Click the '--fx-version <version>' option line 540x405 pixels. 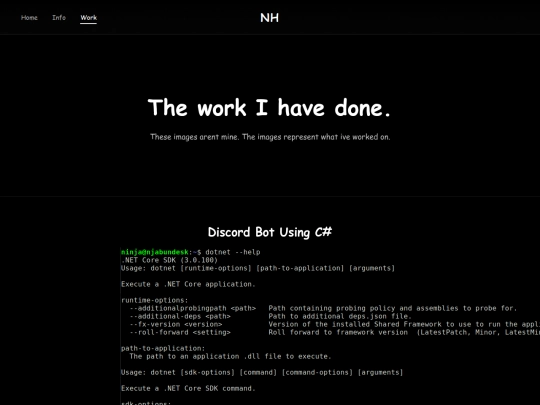click(x=176, y=324)
